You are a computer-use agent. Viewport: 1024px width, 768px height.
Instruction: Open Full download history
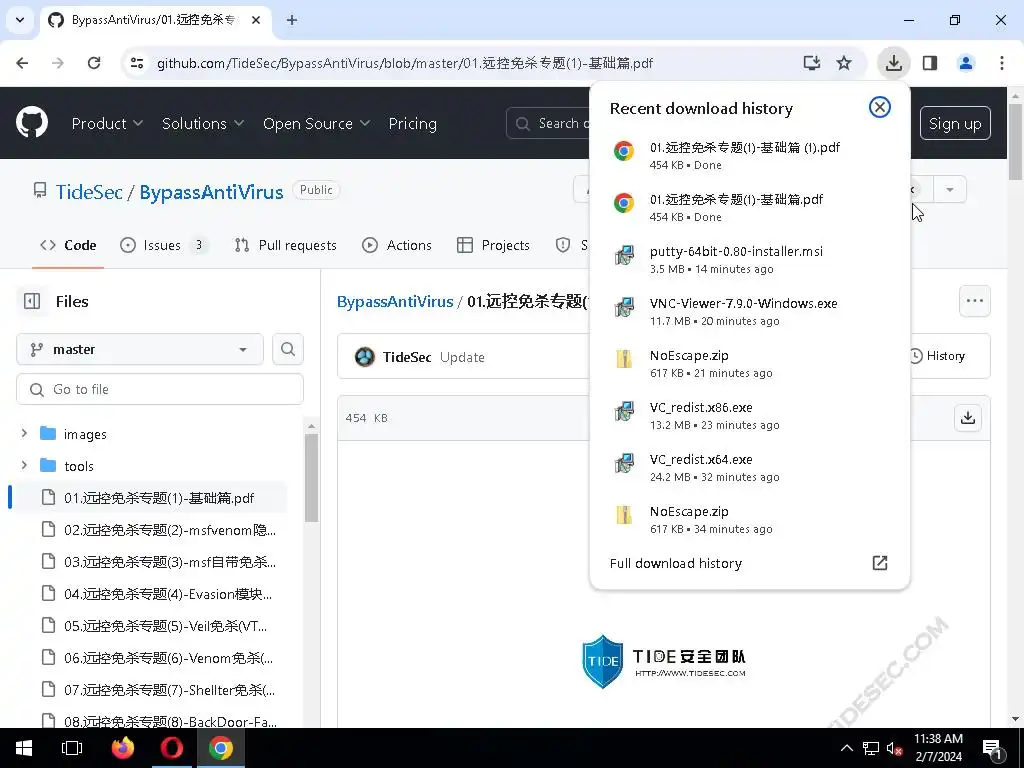click(749, 563)
